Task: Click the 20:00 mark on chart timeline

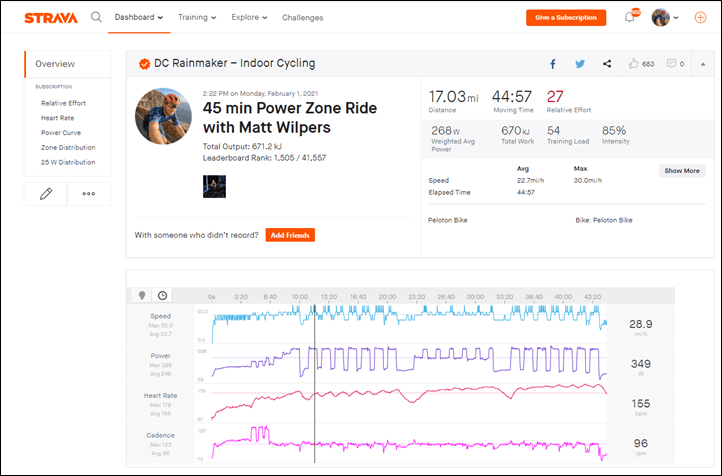Action: (387, 296)
